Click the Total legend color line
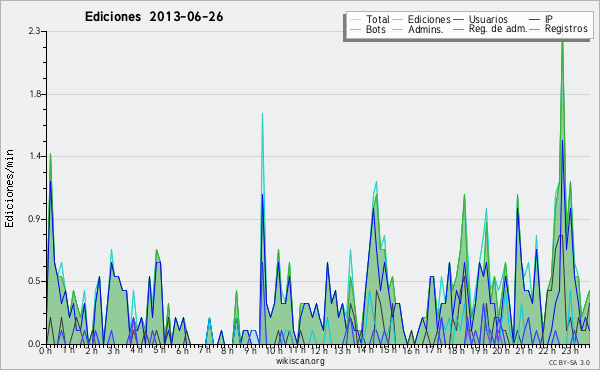This screenshot has width=600, height=370. (x=356, y=20)
